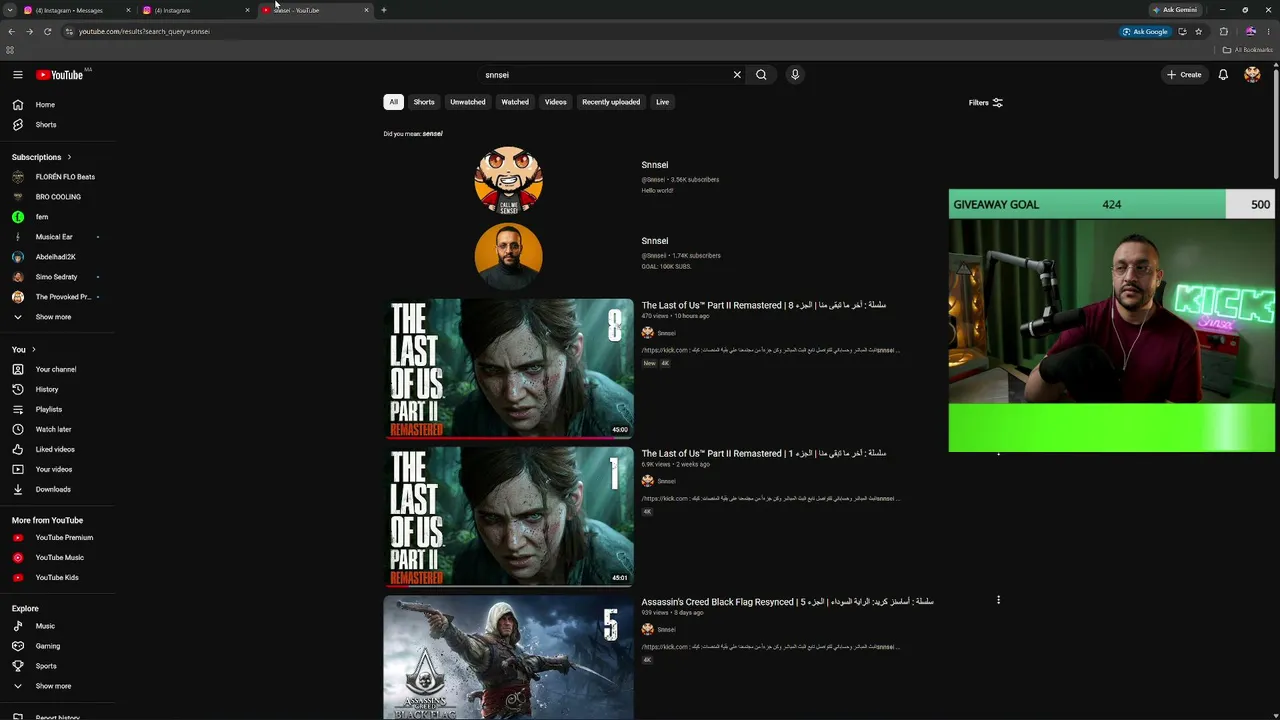Close the snnsei - YouTube tab
Screen dimensions: 1280x720
point(366,10)
